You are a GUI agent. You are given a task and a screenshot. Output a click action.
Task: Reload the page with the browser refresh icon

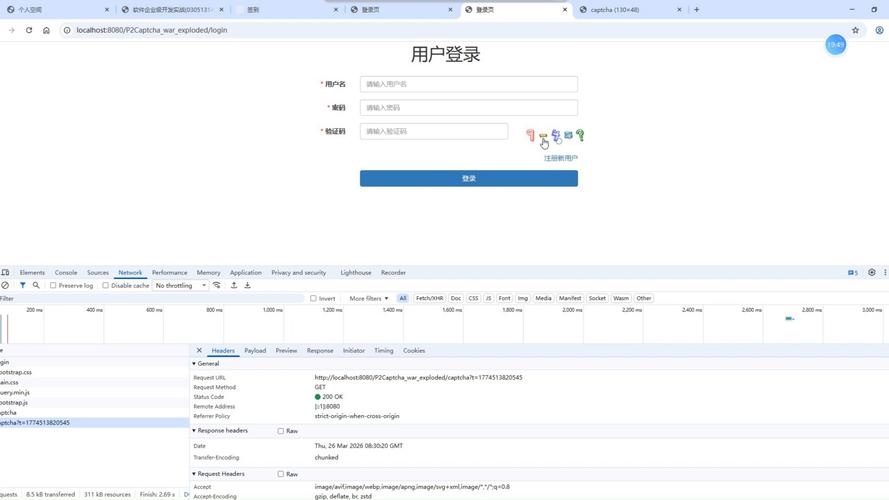tap(29, 30)
